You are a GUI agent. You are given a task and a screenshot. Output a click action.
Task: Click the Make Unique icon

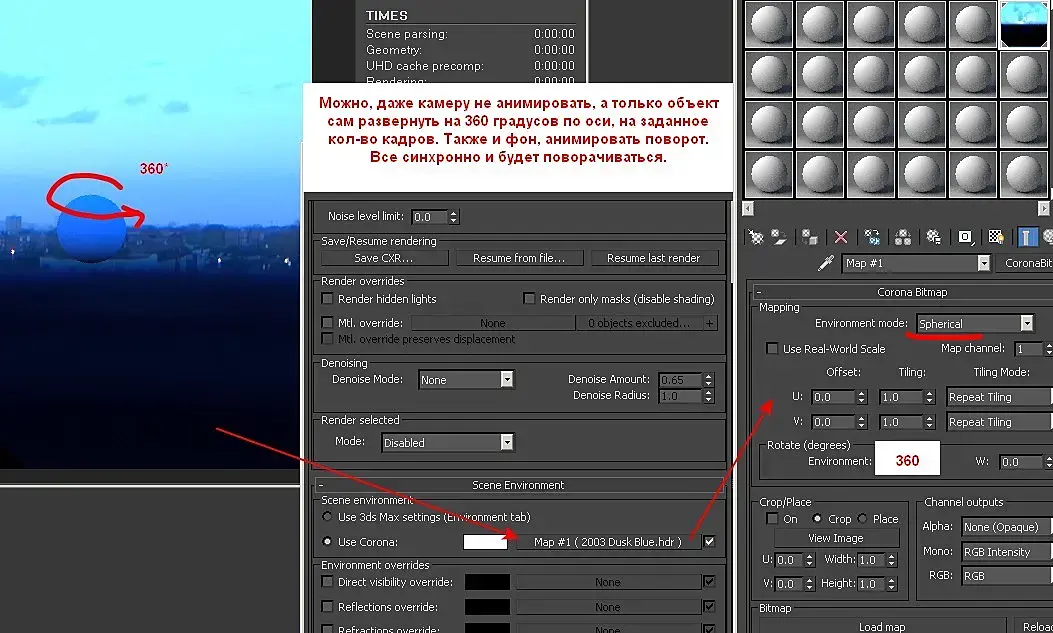[903, 237]
